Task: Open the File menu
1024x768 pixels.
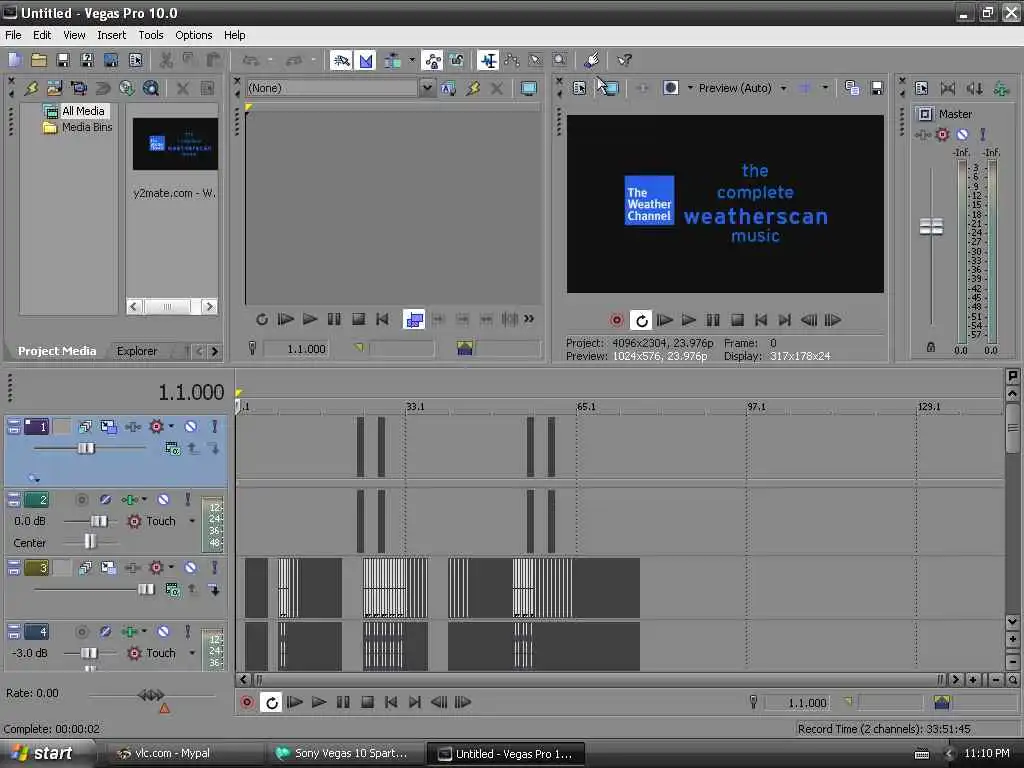Action: [13, 35]
